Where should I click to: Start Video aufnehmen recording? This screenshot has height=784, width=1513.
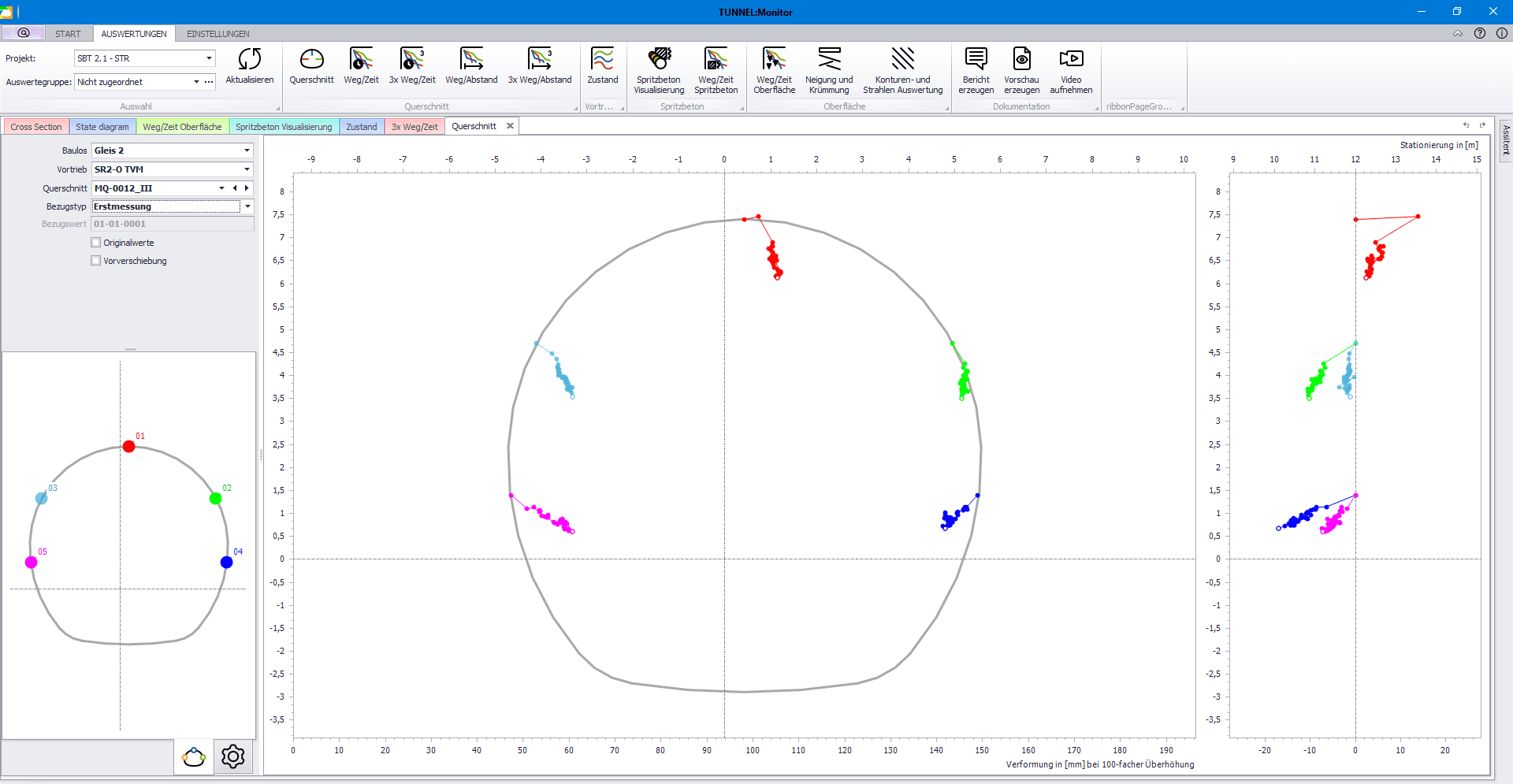coord(1071,60)
